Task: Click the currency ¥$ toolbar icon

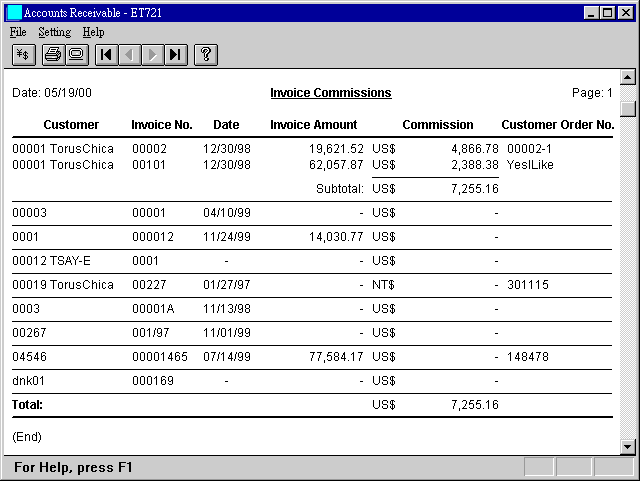Action: click(23, 54)
